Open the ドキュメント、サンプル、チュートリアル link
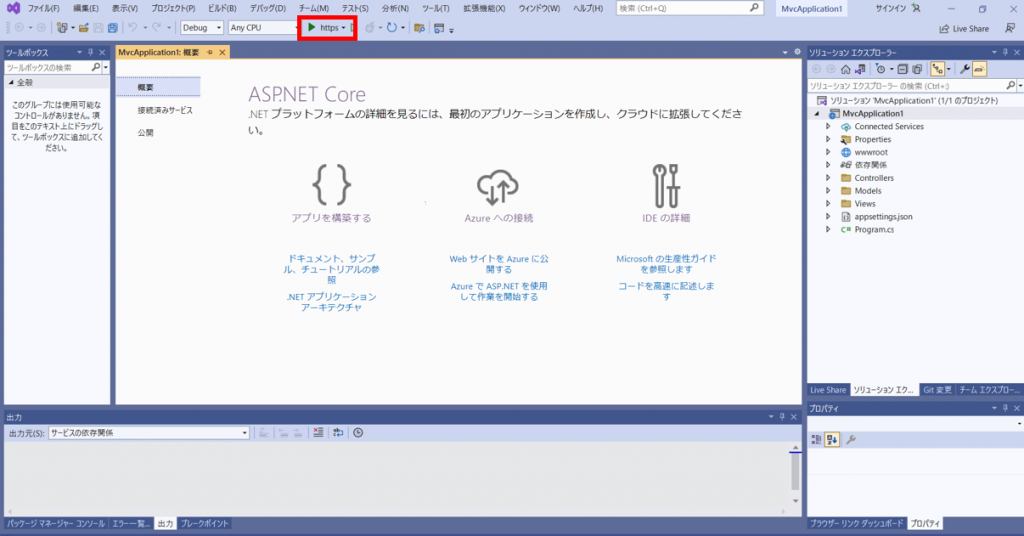This screenshot has width=1024, height=536. 332,269
